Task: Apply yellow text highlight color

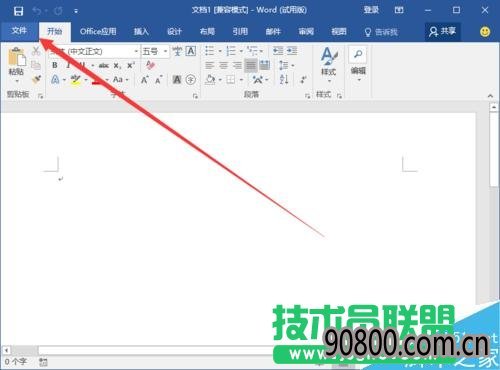Action: tap(76, 80)
